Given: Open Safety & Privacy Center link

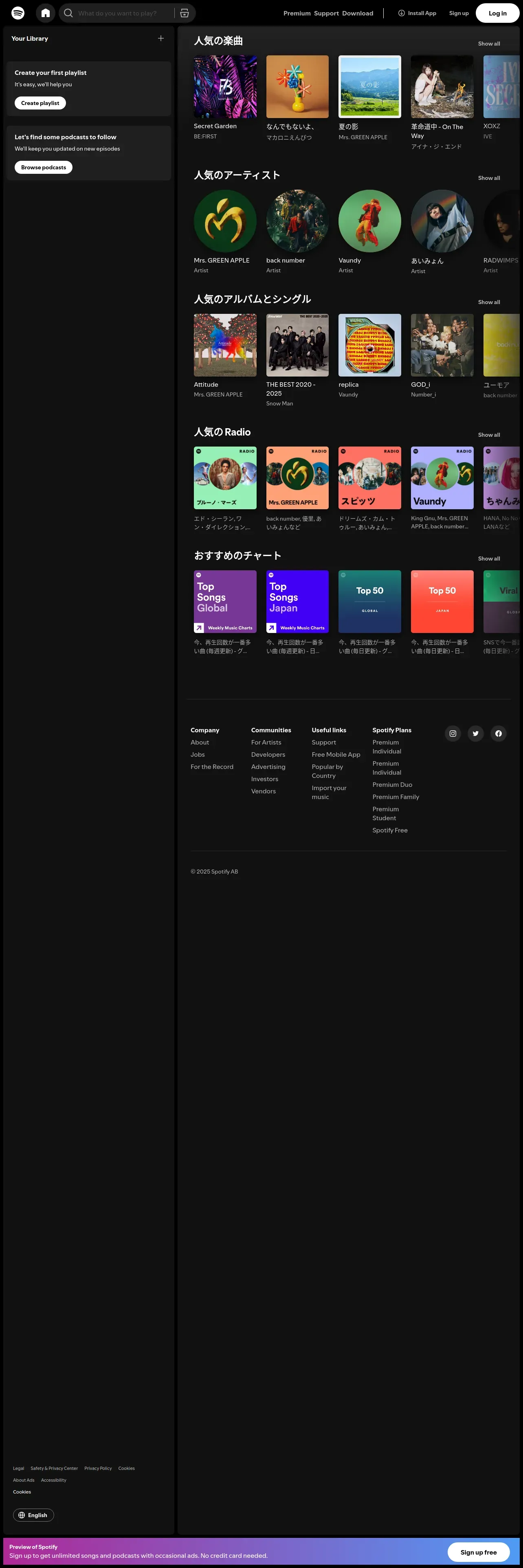Looking at the screenshot, I should (x=54, y=1468).
